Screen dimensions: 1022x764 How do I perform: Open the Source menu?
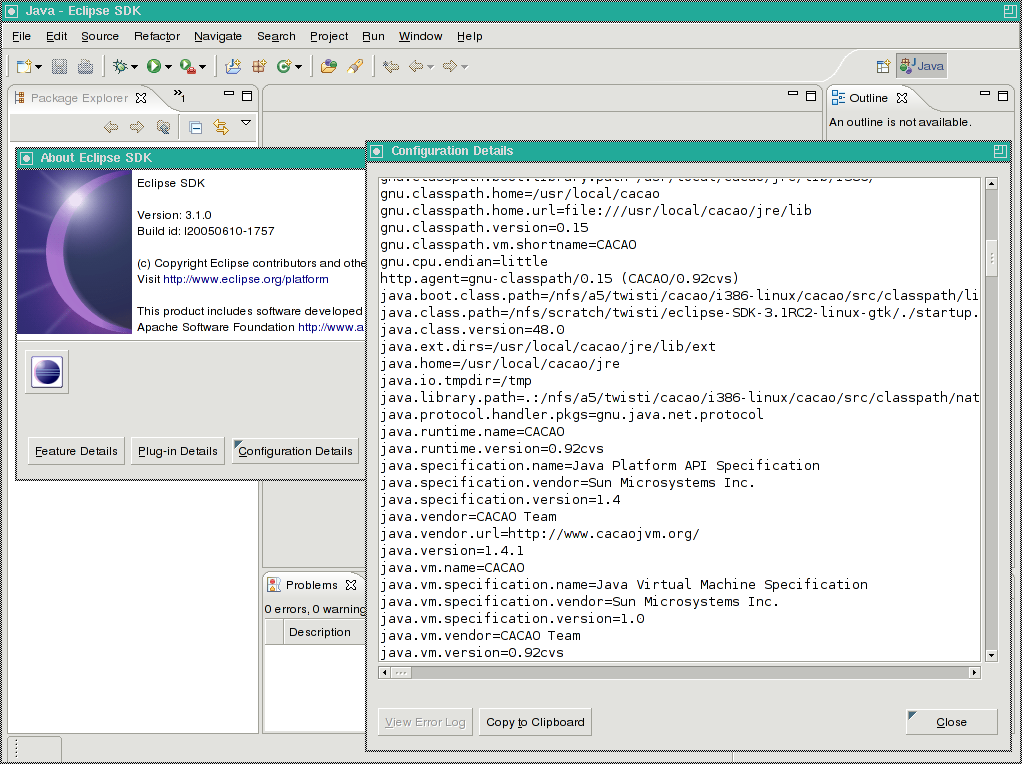point(100,37)
